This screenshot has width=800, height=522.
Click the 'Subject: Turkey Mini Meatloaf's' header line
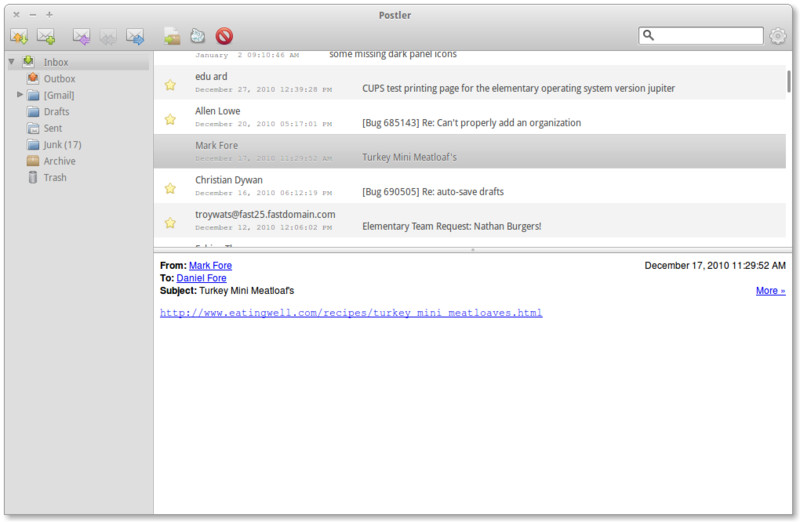[227, 290]
